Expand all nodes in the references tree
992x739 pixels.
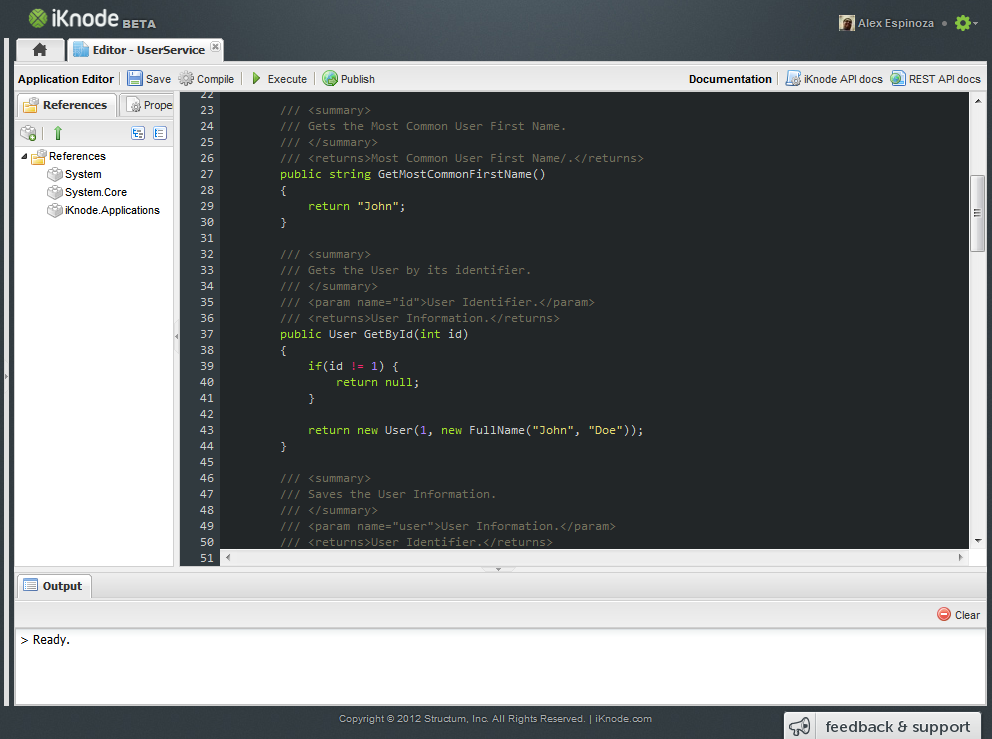[x=138, y=133]
